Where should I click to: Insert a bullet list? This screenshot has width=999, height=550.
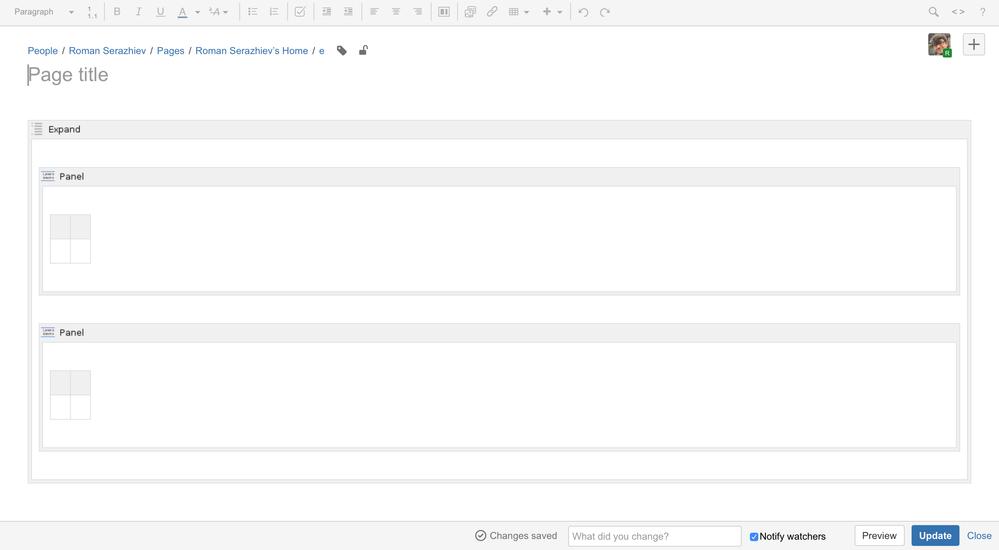[252, 12]
